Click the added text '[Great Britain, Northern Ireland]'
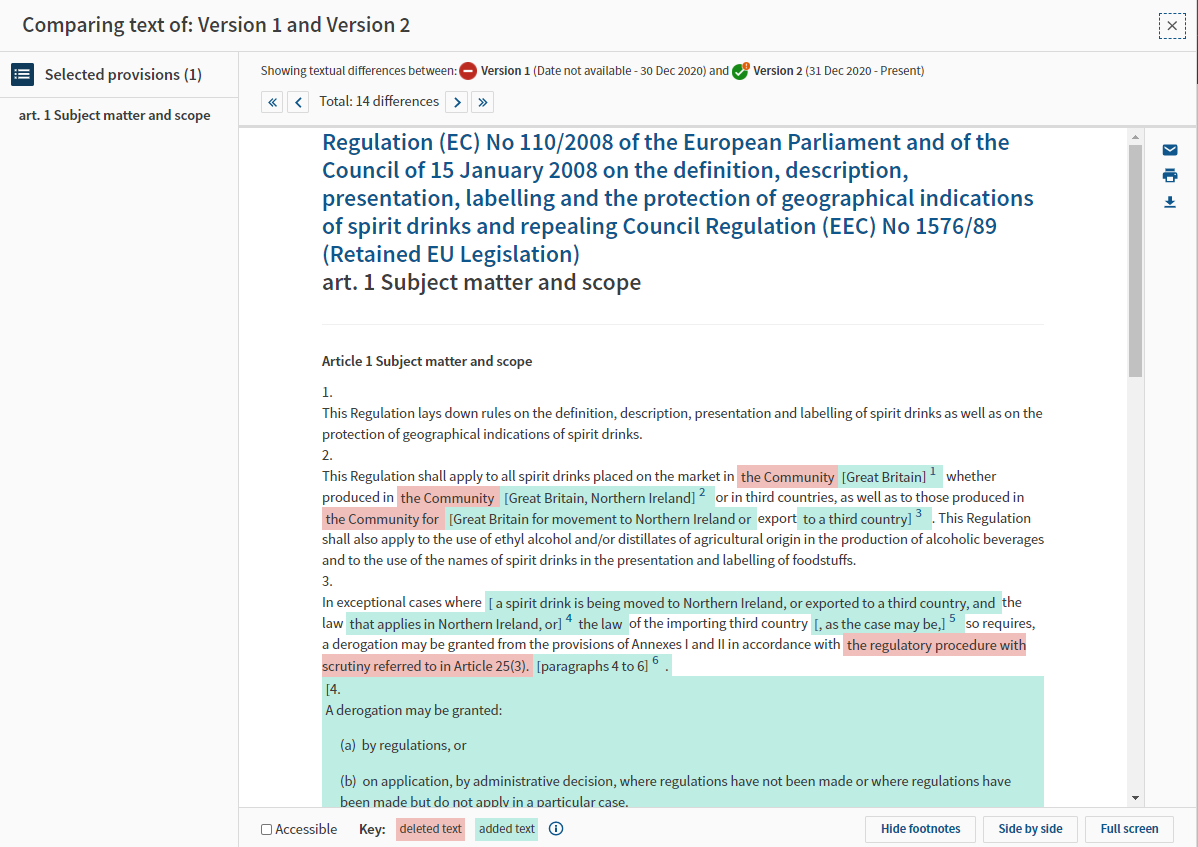This screenshot has height=847, width=1198. [x=600, y=498]
